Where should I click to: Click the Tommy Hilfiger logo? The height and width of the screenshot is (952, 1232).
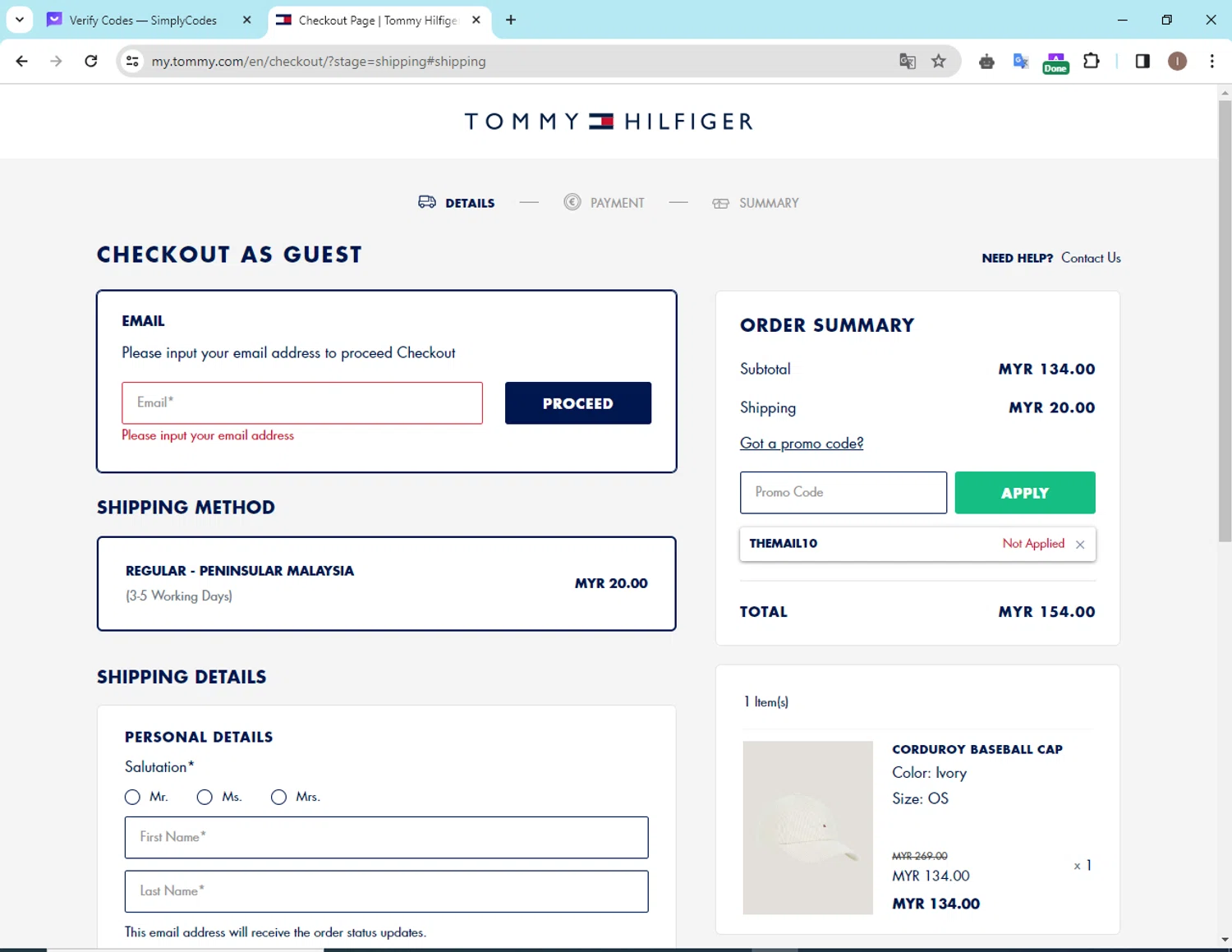coord(609,122)
